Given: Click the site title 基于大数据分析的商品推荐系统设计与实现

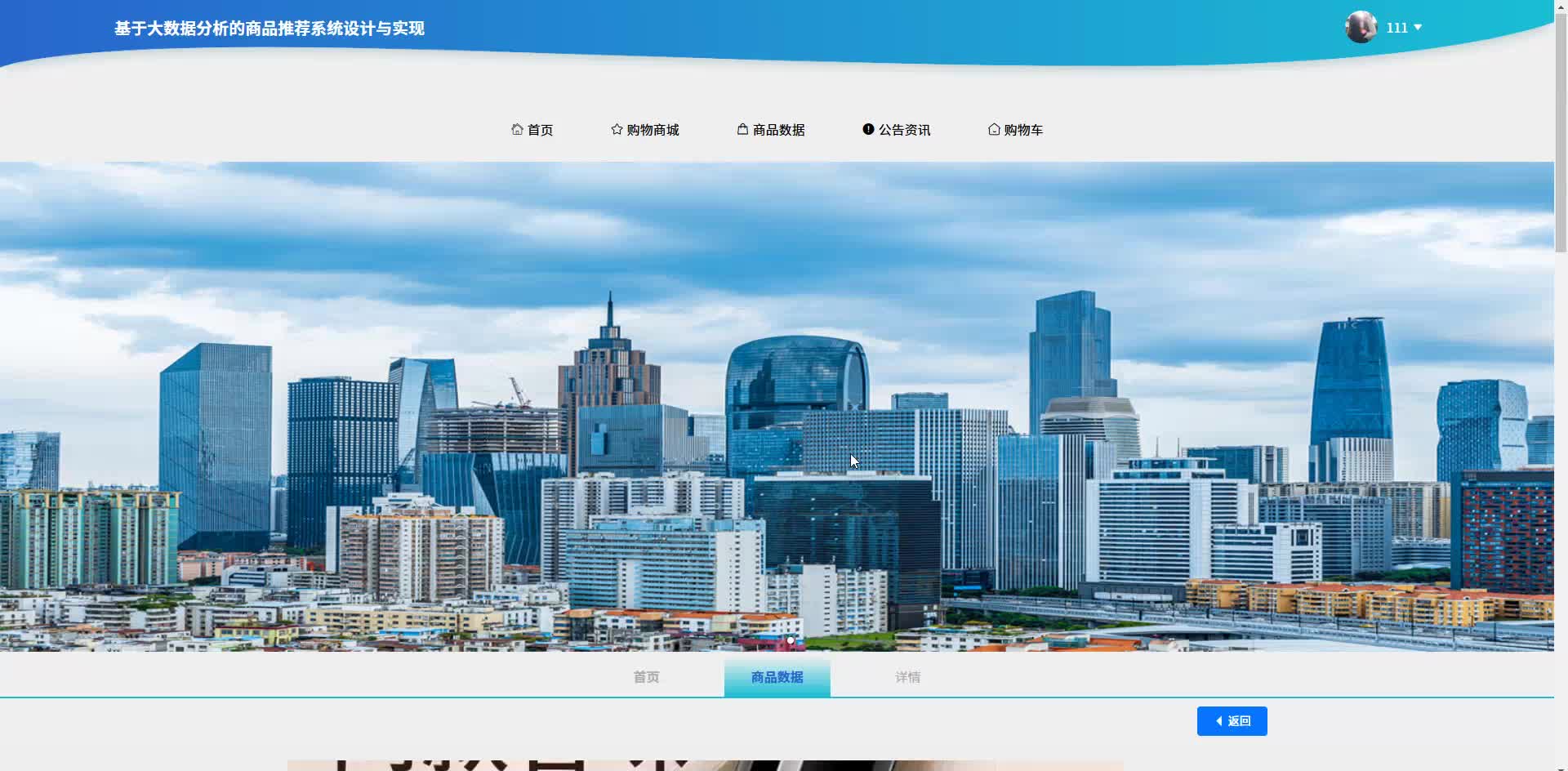Looking at the screenshot, I should pyautogui.click(x=269, y=29).
